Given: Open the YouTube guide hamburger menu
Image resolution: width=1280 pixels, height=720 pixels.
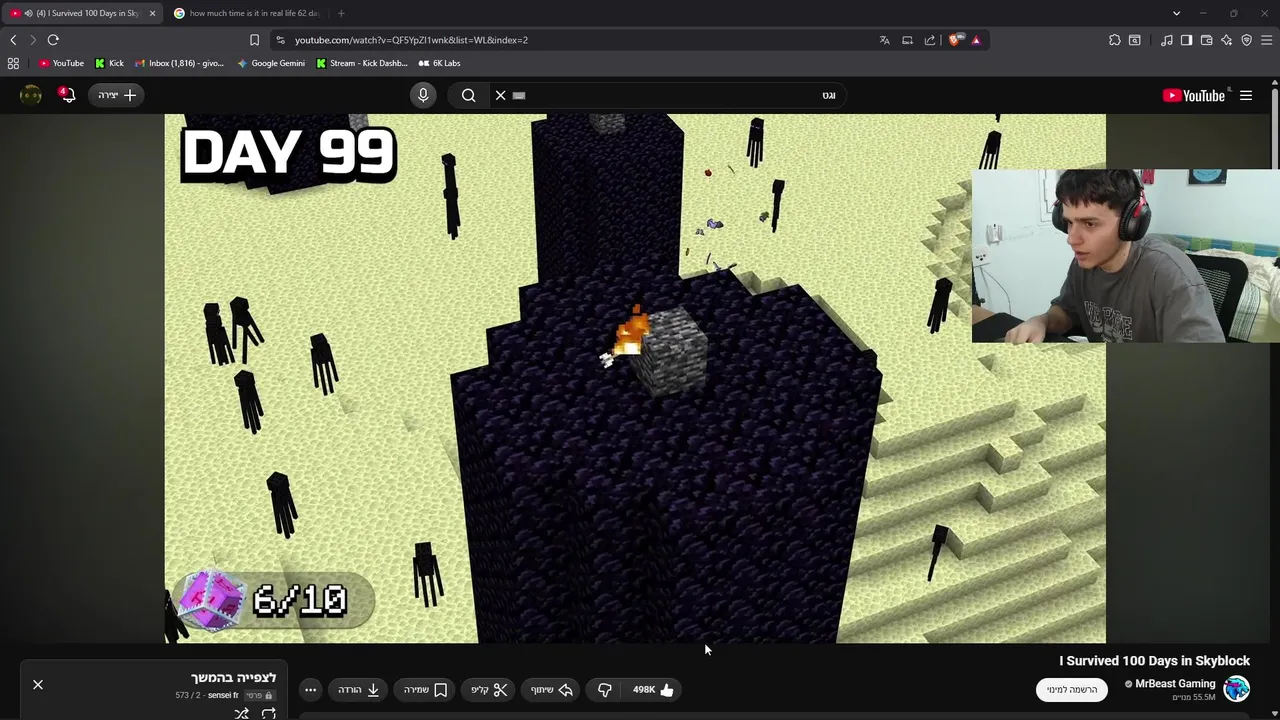Looking at the screenshot, I should click(1246, 95).
